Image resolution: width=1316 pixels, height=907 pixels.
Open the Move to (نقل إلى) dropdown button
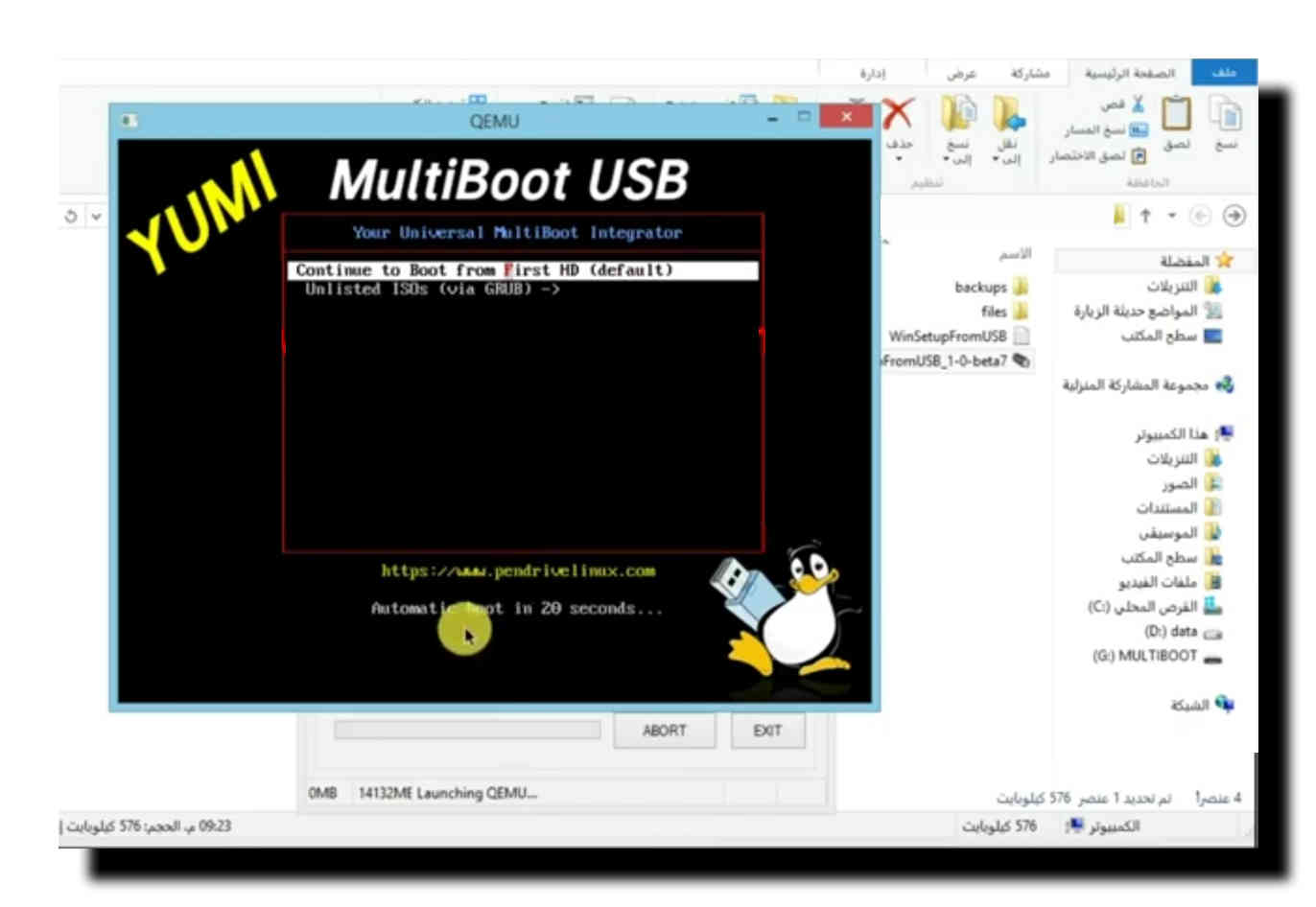click(x=1007, y=129)
